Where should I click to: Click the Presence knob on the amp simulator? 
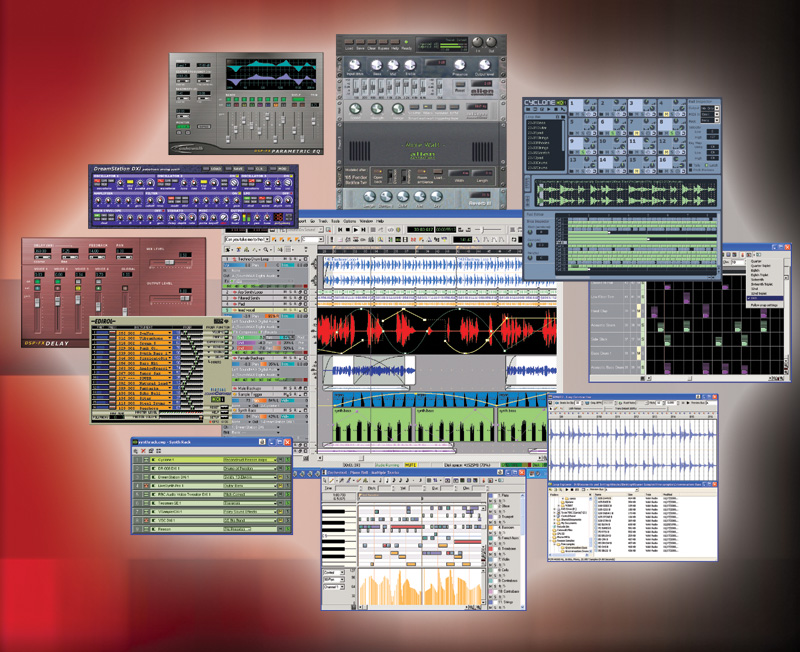pyautogui.click(x=460, y=65)
